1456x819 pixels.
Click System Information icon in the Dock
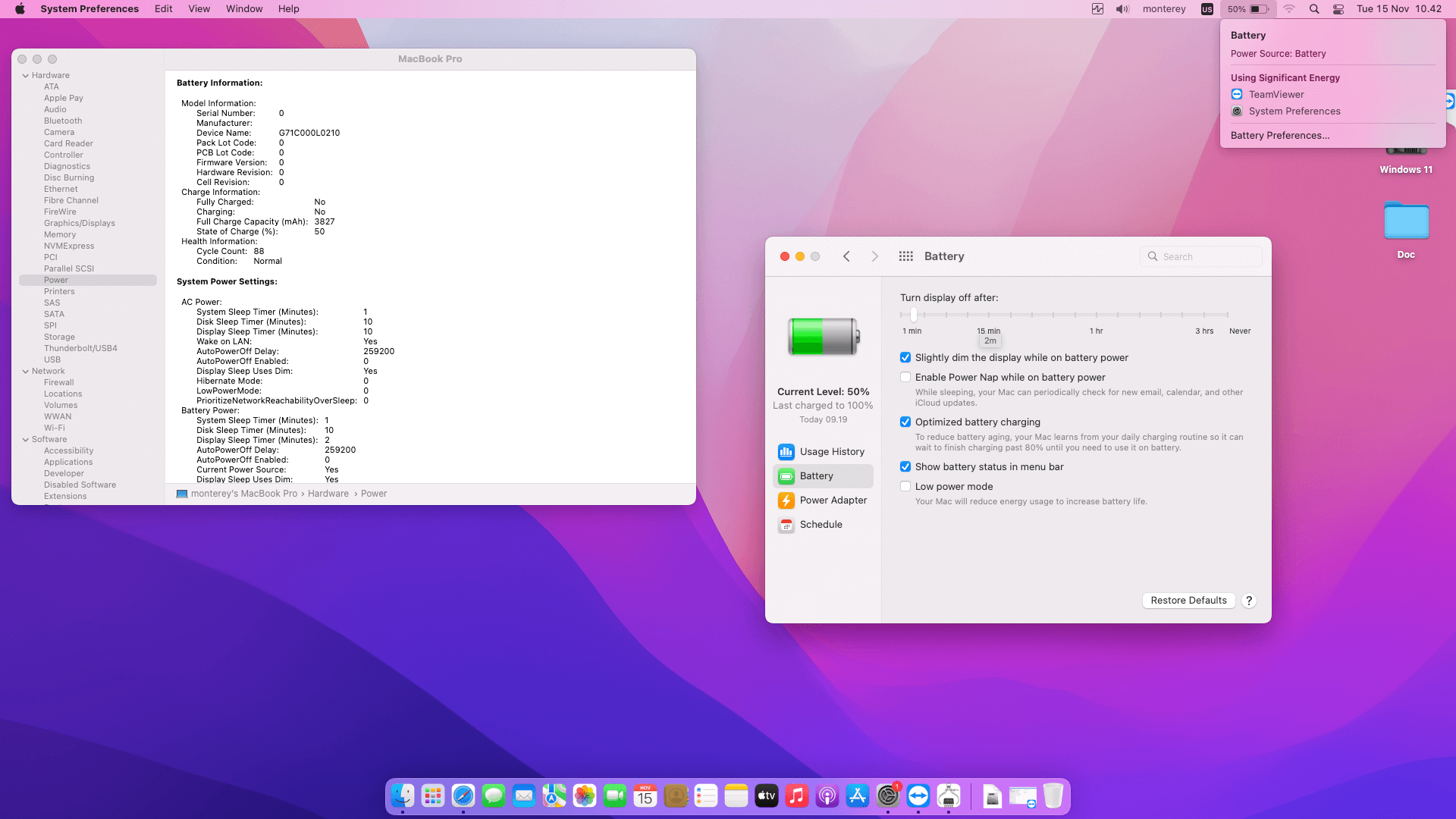click(949, 795)
